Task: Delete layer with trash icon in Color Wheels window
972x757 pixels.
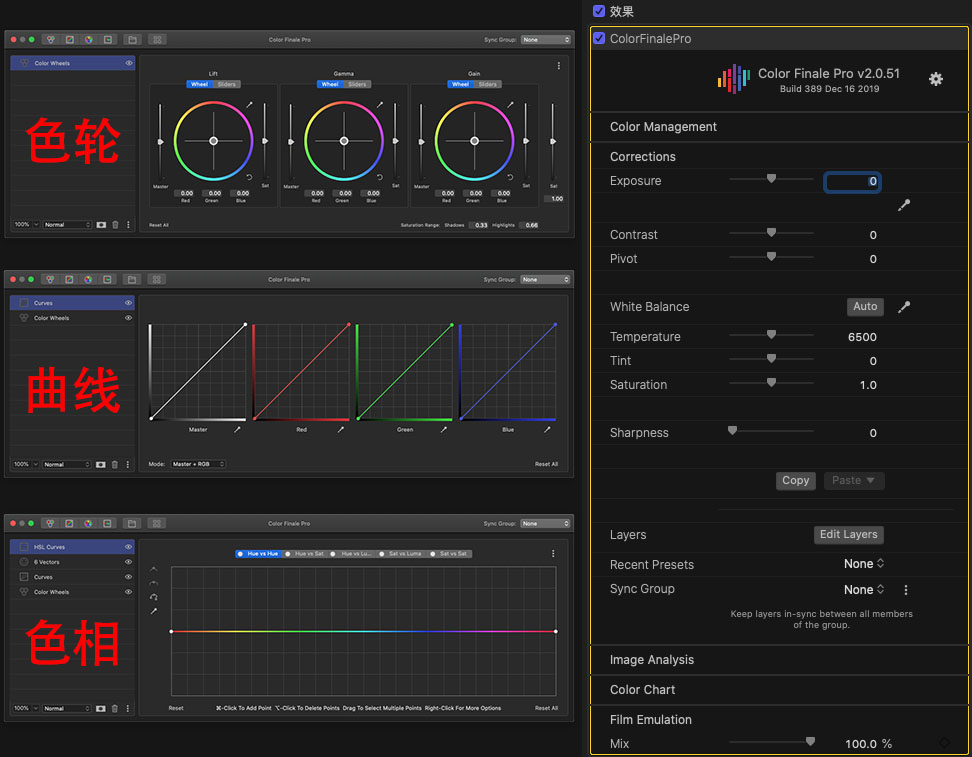Action: pyautogui.click(x=115, y=224)
